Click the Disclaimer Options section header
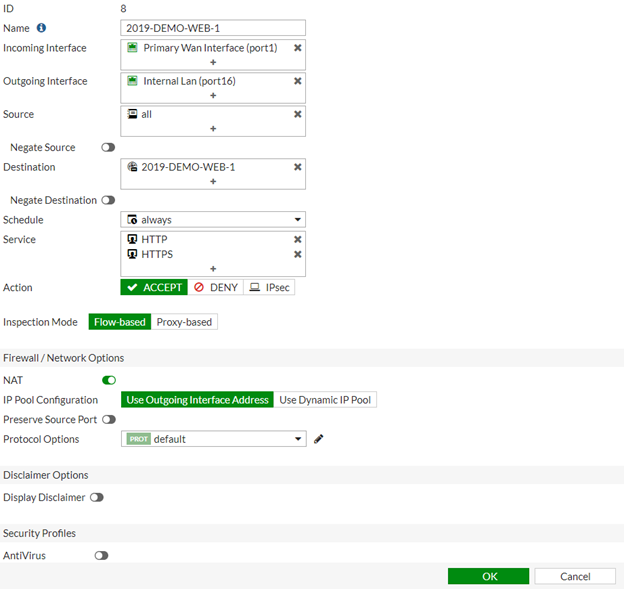624x589 pixels. click(x=46, y=475)
